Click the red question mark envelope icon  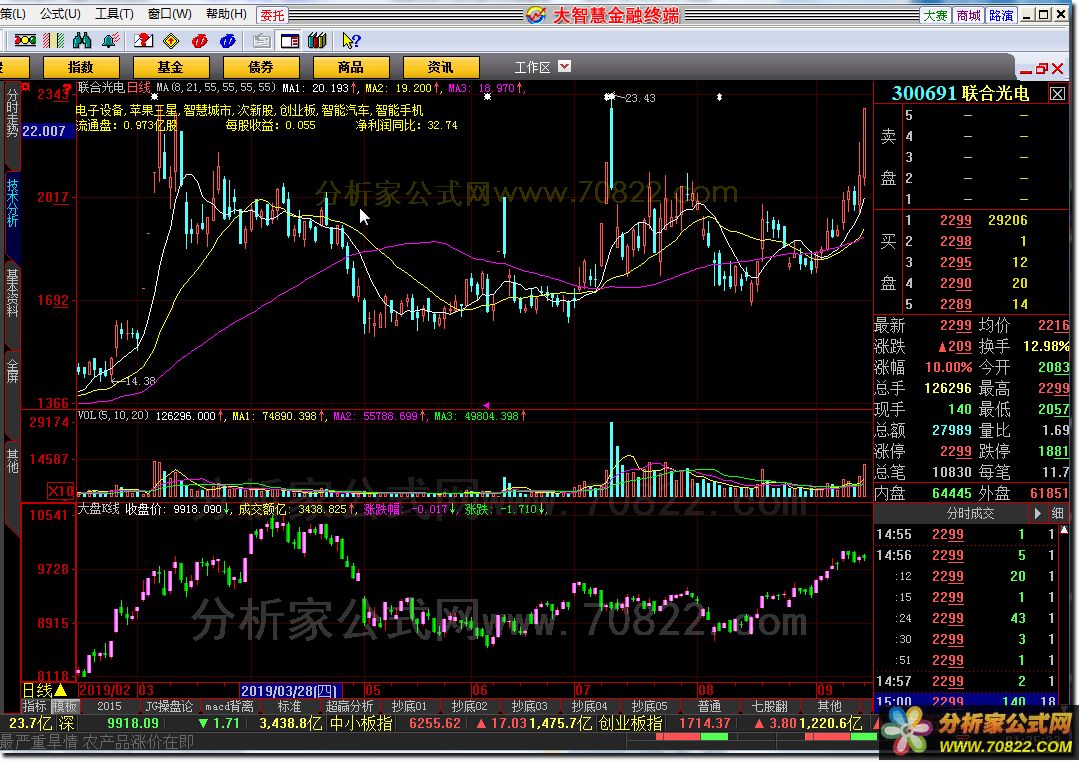143,41
